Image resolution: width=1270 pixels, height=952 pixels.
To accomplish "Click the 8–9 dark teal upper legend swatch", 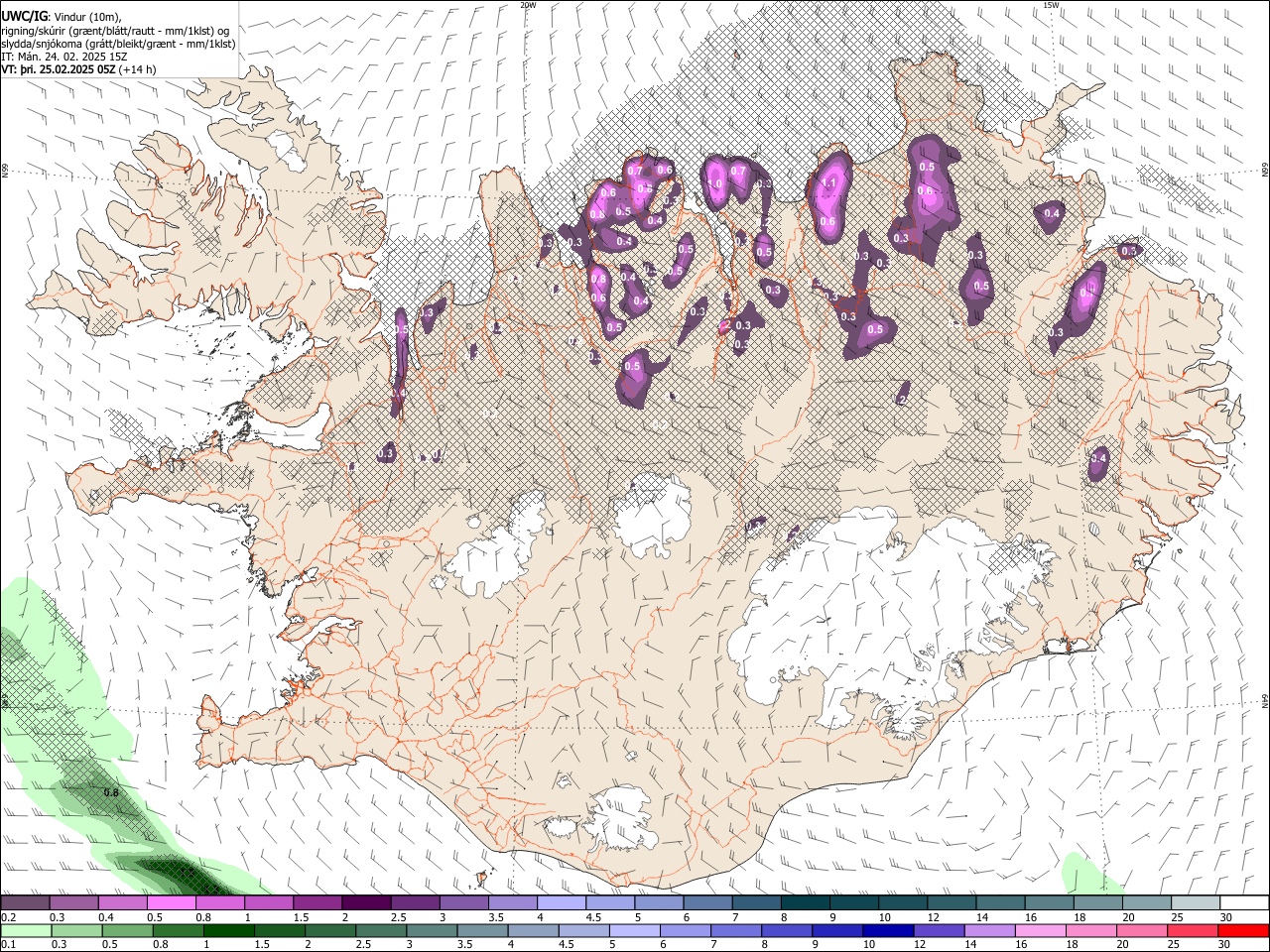I will click(x=806, y=902).
